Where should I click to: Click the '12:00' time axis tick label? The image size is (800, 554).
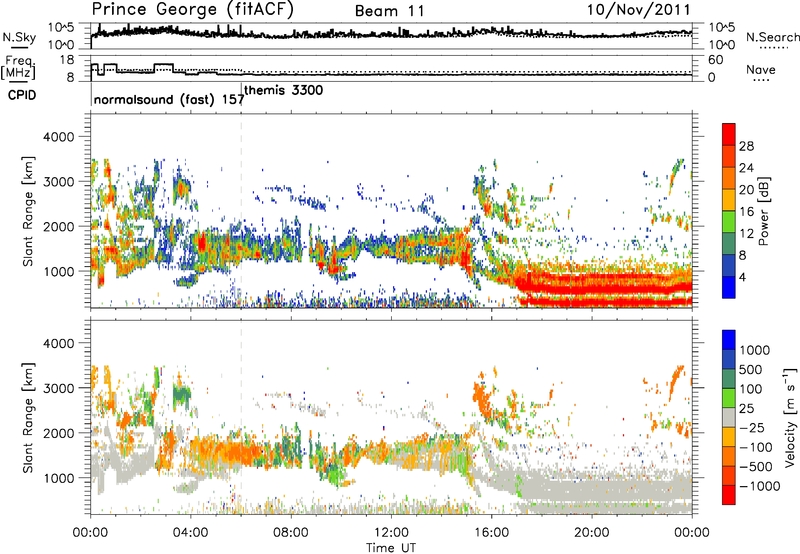tap(391, 533)
